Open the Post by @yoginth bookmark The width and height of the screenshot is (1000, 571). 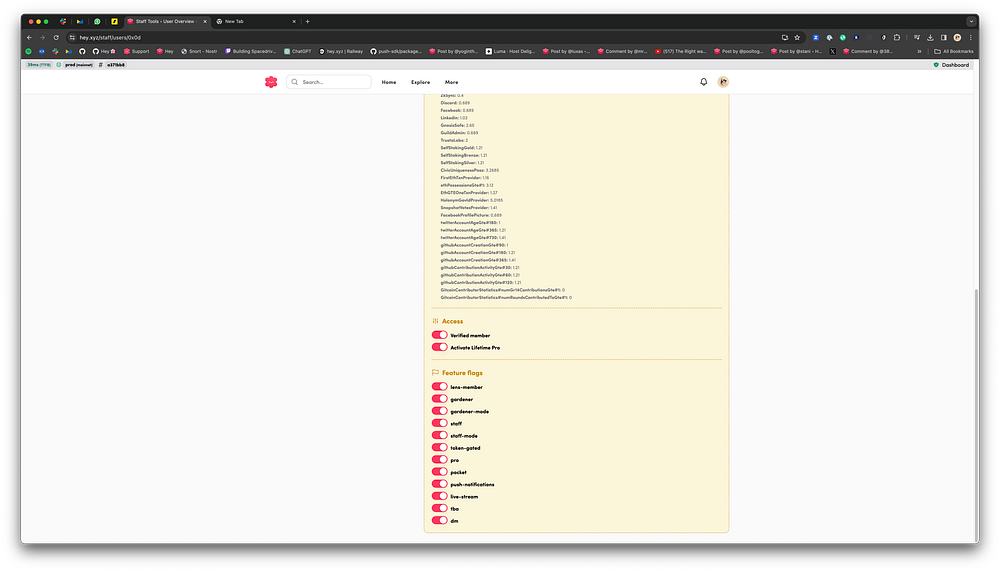[454, 51]
